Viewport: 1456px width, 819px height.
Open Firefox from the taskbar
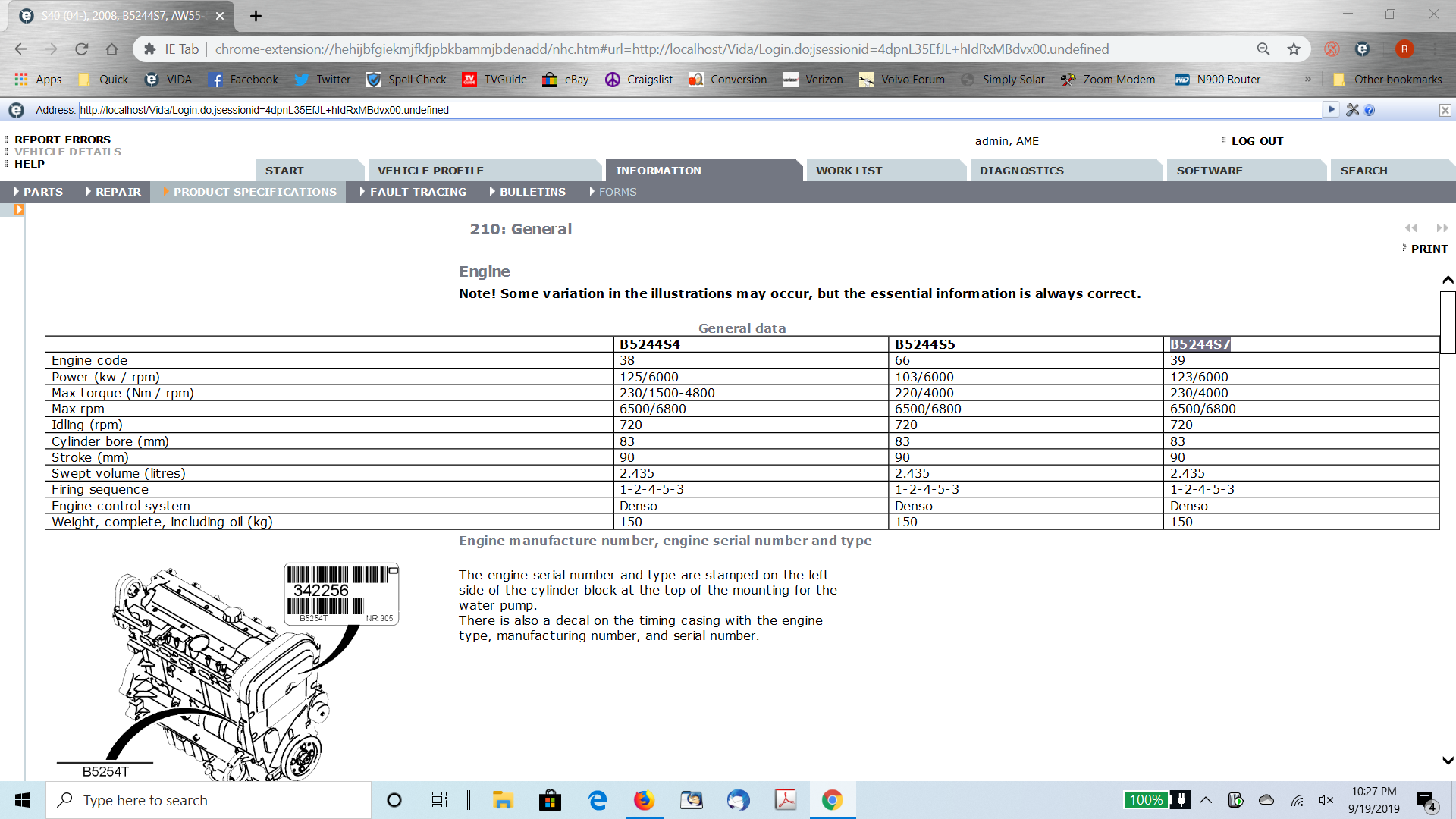(644, 800)
